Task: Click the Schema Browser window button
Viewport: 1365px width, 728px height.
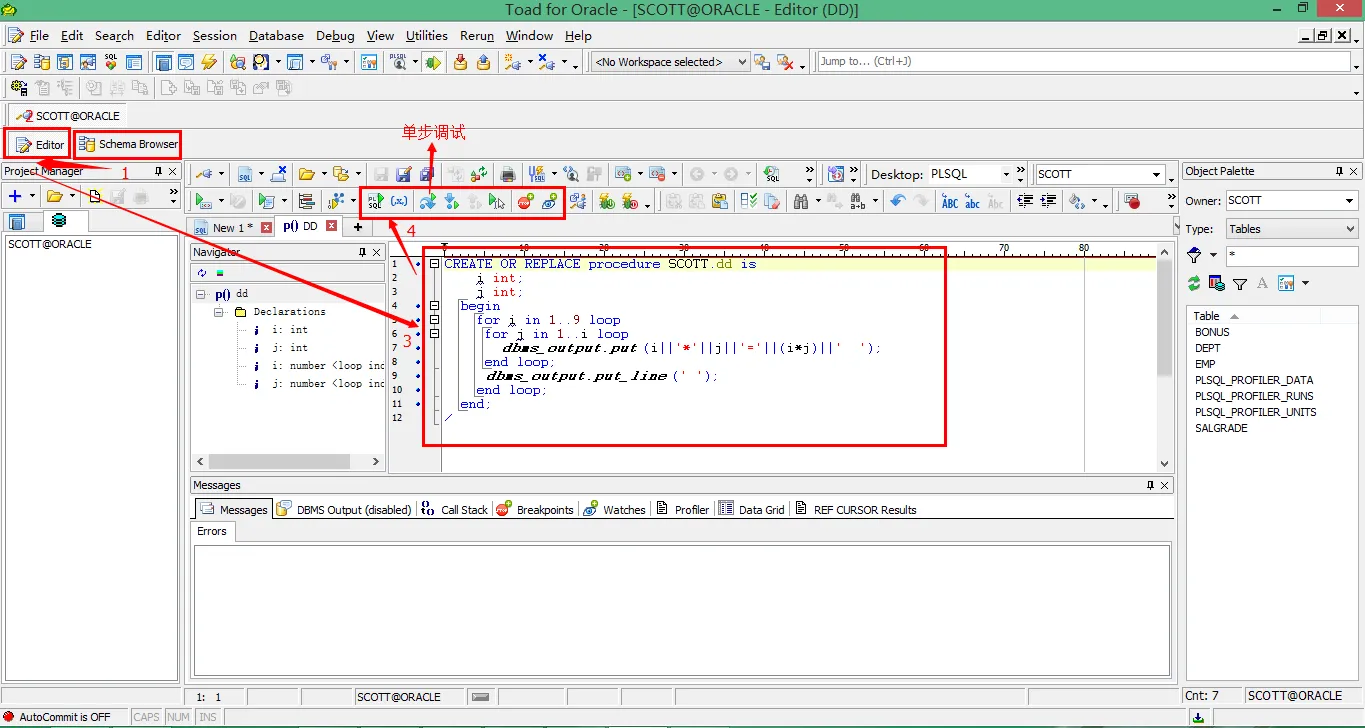Action: [x=128, y=144]
